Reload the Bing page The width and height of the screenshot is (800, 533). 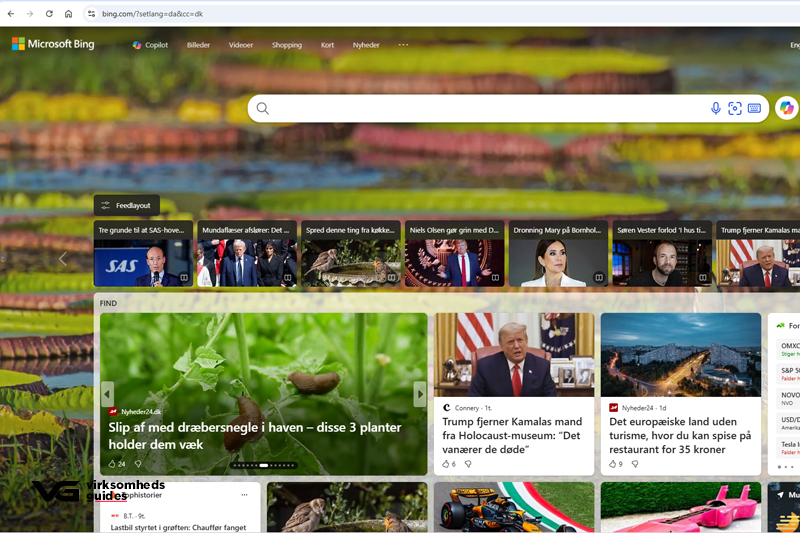pyautogui.click(x=49, y=14)
